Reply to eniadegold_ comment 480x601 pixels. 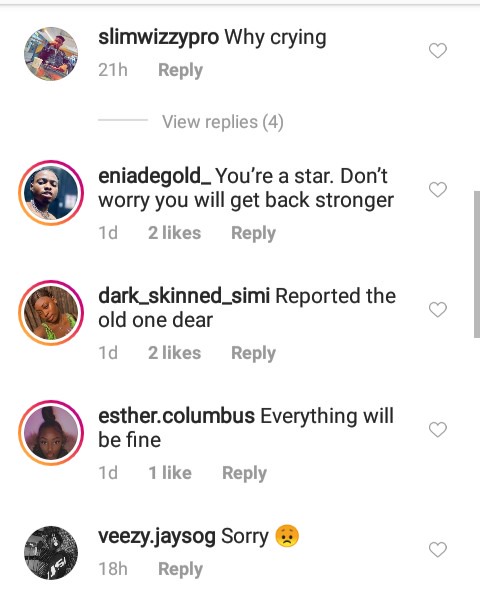tap(253, 233)
